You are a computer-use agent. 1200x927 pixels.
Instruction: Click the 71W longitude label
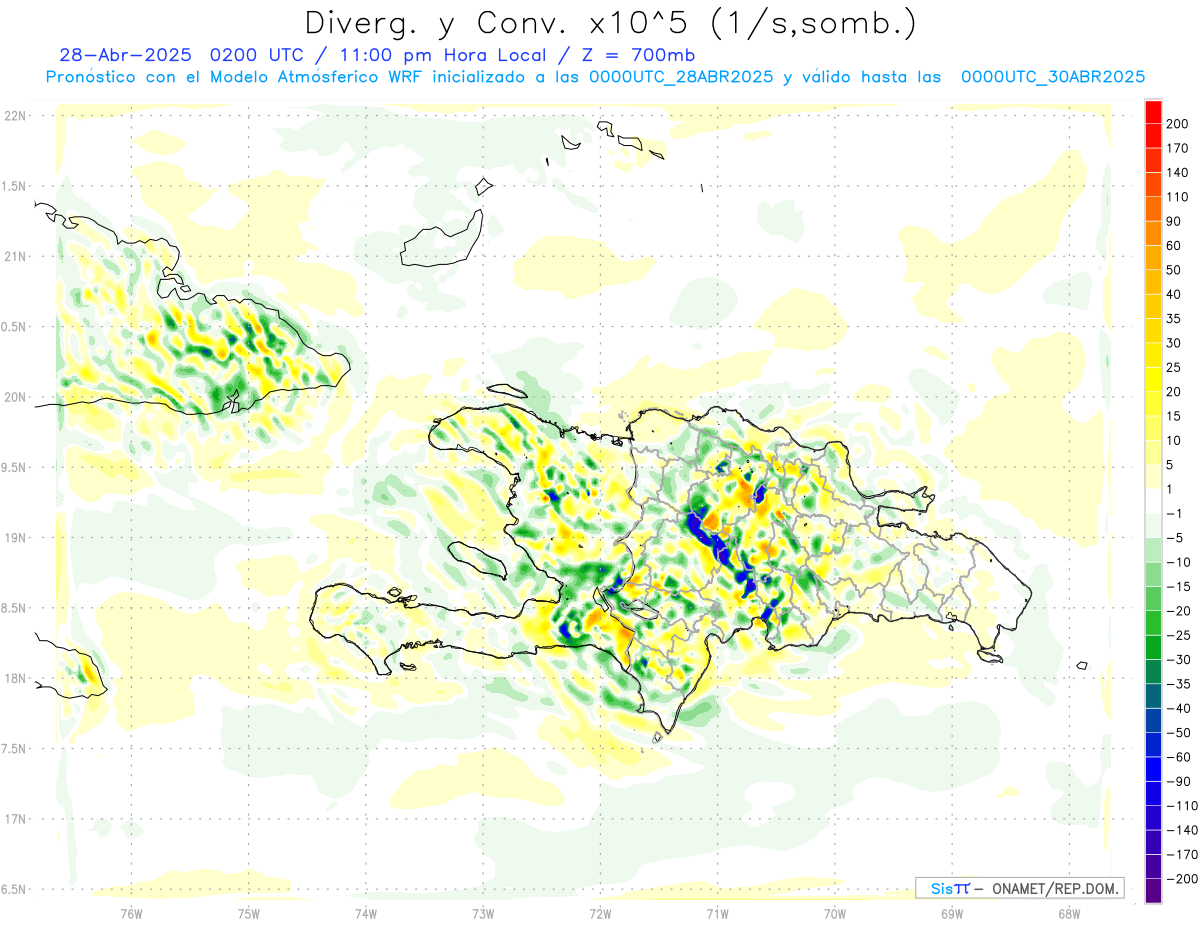coord(717,914)
